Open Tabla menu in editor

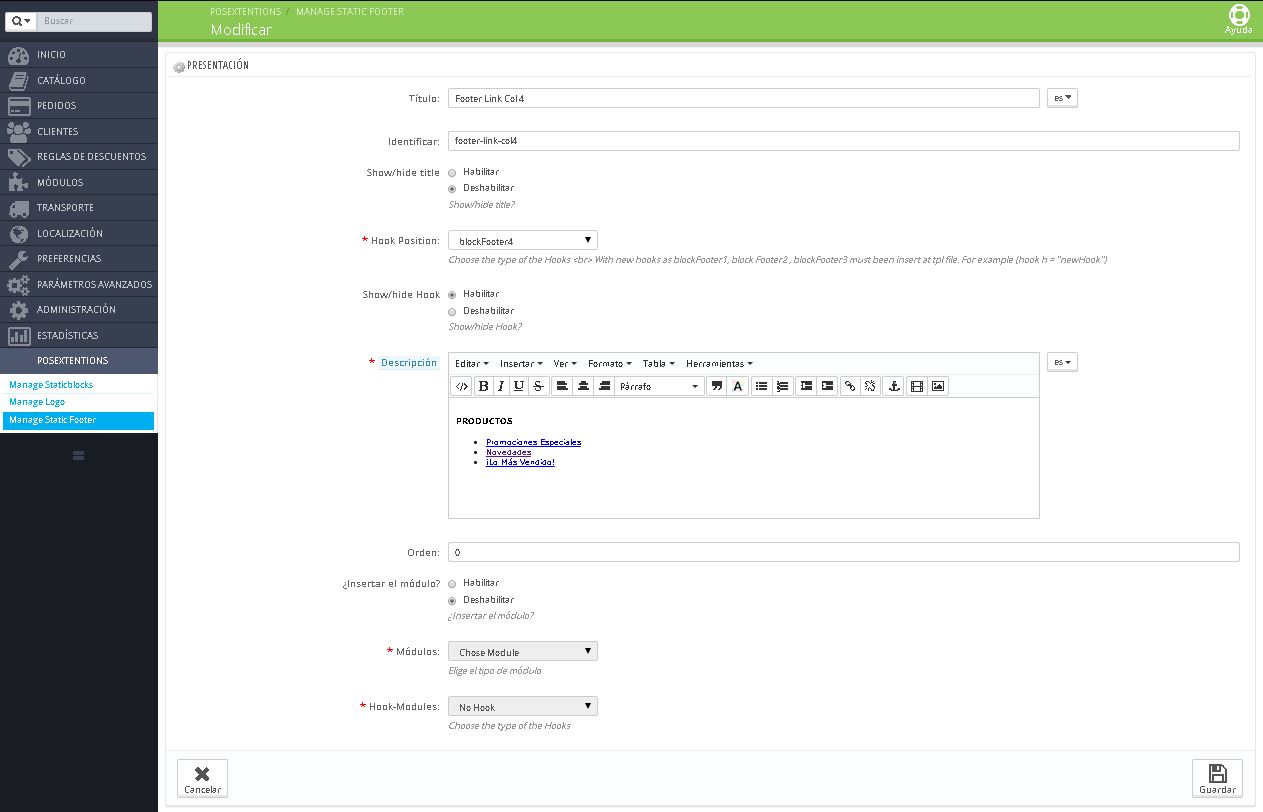pos(658,364)
